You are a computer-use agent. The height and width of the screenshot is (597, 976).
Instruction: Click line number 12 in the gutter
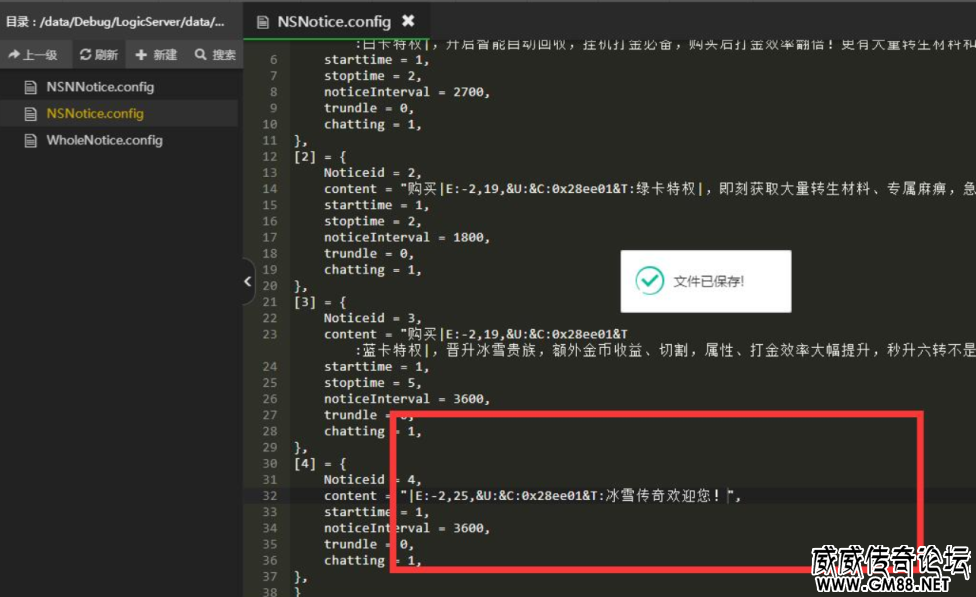[270, 157]
